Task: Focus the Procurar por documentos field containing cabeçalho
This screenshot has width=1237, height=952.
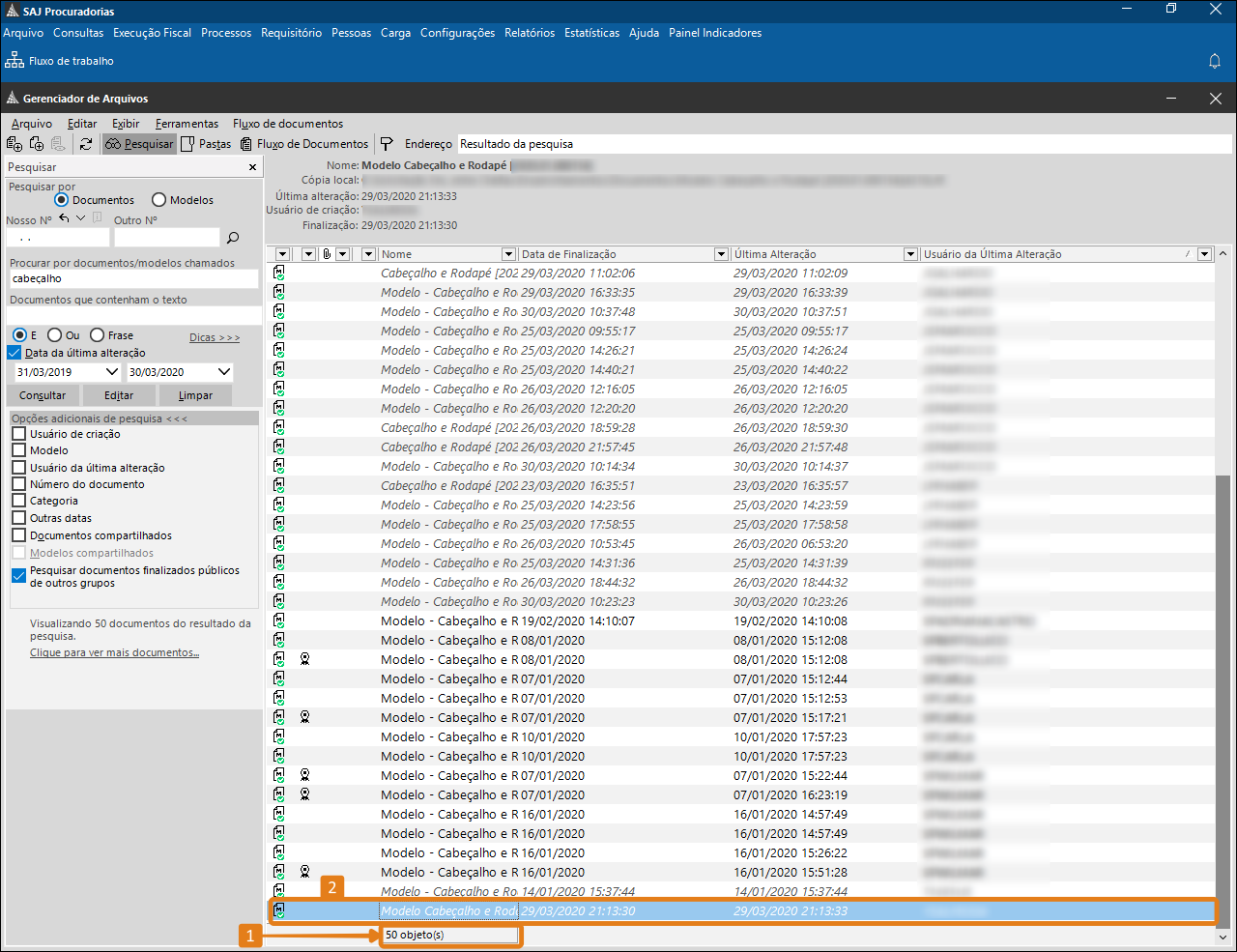Action: [x=133, y=278]
